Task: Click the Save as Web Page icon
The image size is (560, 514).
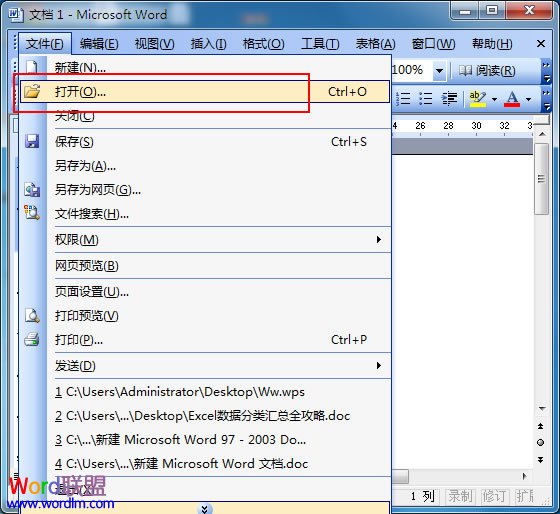Action: coord(32,190)
